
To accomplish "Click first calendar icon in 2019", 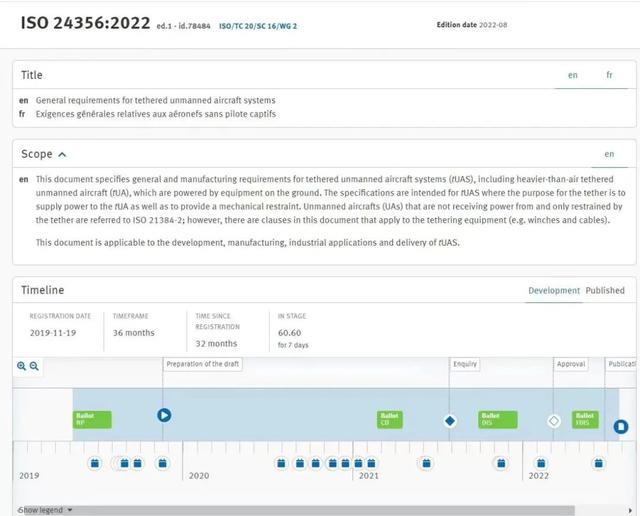I will point(94,463).
